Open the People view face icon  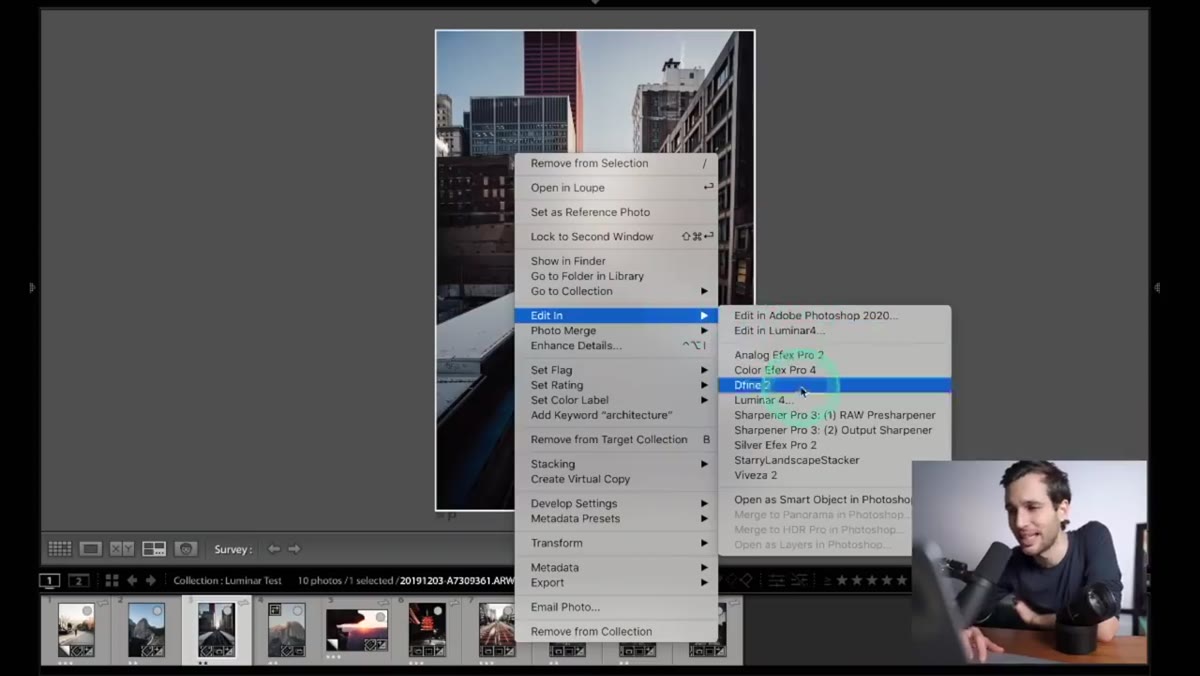tap(186, 549)
